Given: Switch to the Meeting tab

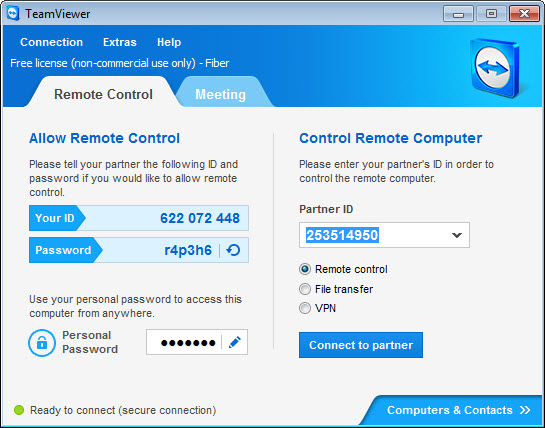Looking at the screenshot, I should [220, 94].
